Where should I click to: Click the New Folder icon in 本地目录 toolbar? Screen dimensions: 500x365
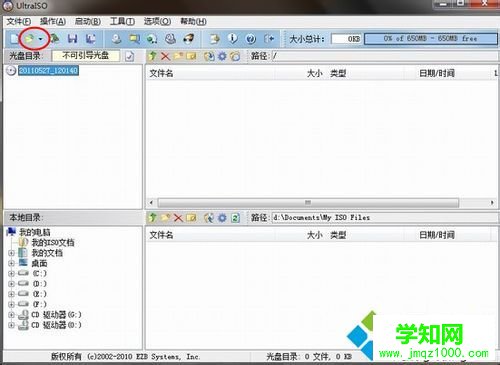click(165, 218)
